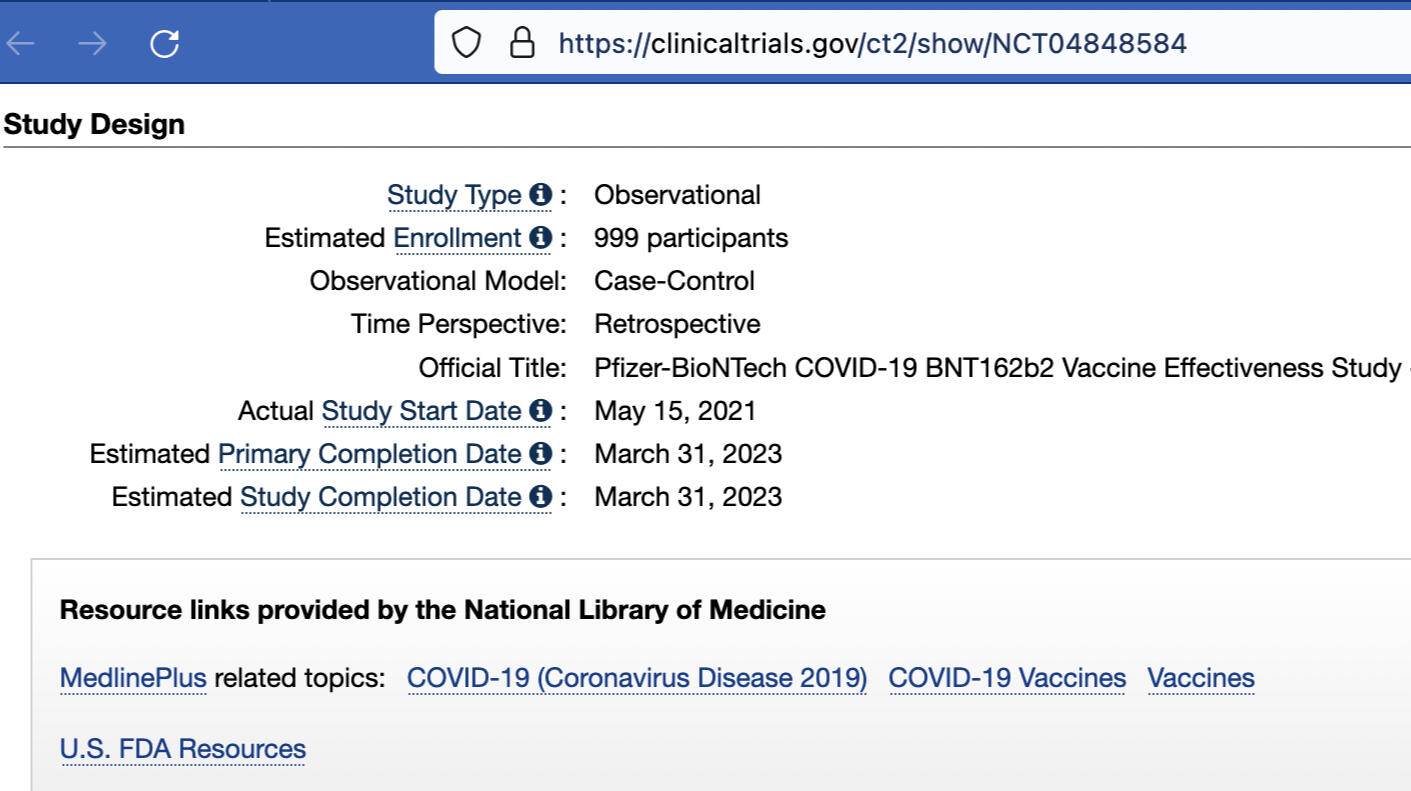This screenshot has width=1411, height=791.
Task: Click the browser forward arrow
Action: tap(92, 43)
